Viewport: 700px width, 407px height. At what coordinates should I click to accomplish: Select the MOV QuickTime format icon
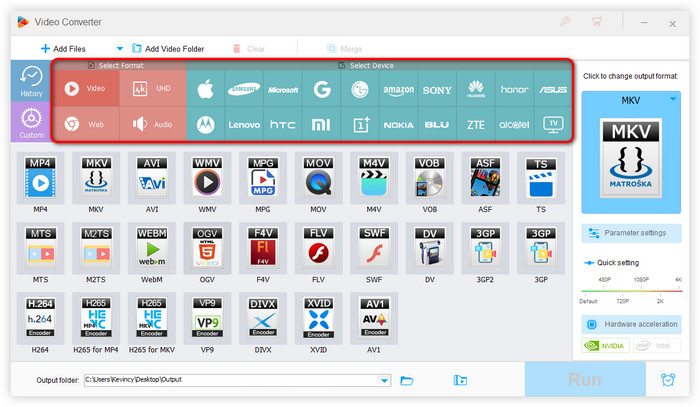pyautogui.click(x=318, y=178)
